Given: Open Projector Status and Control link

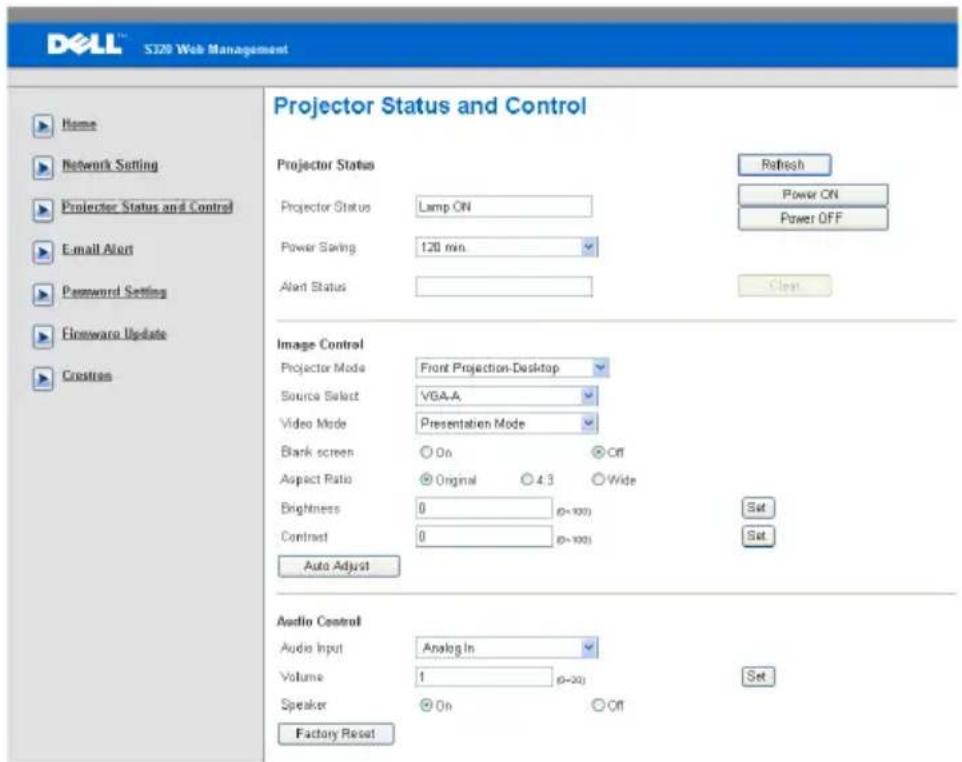Looking at the screenshot, I should [x=147, y=207].
